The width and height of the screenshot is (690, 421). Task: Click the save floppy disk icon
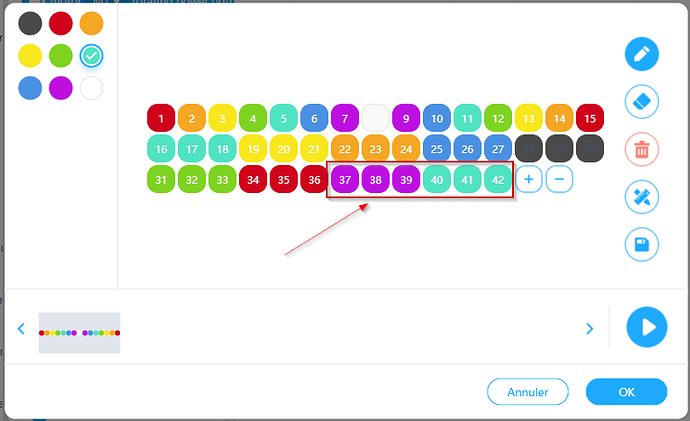[x=642, y=244]
